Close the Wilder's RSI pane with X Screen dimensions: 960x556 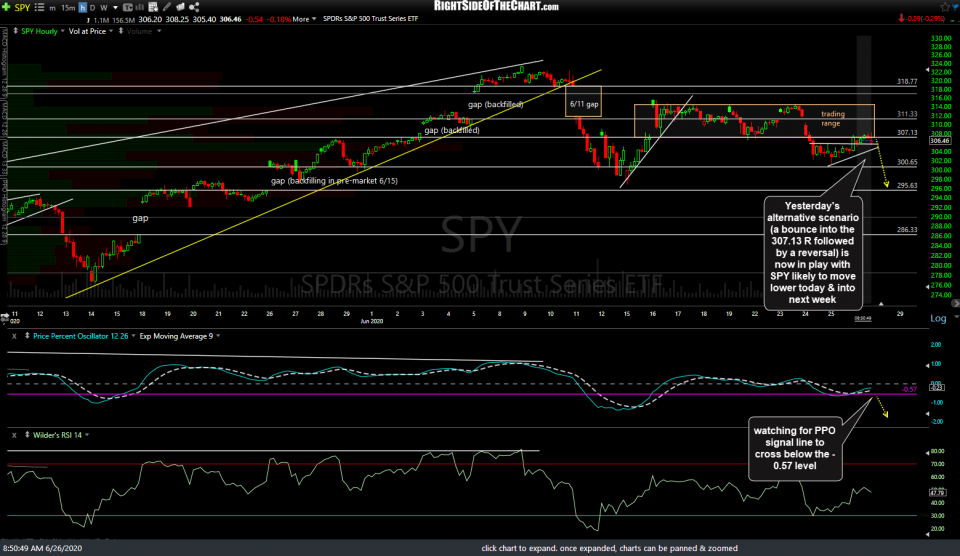click(14, 435)
